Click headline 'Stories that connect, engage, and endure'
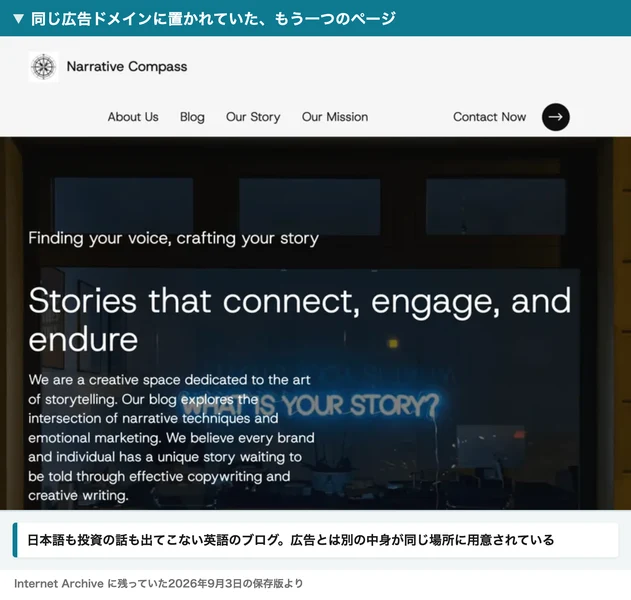631x600 pixels. [300, 320]
